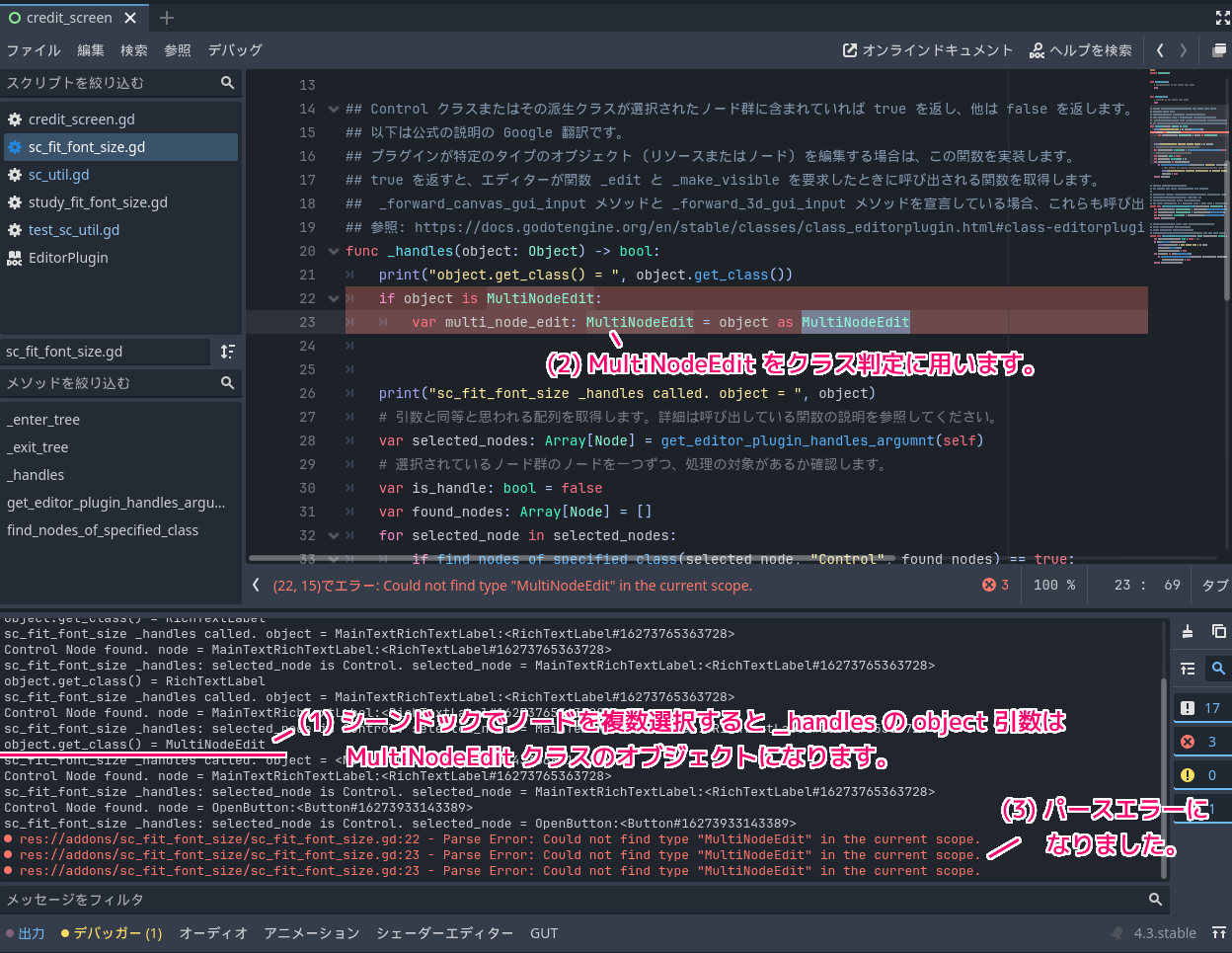Screen dimensions: 1232x953
Task: Click search icon in script filter
Action: click(x=227, y=83)
